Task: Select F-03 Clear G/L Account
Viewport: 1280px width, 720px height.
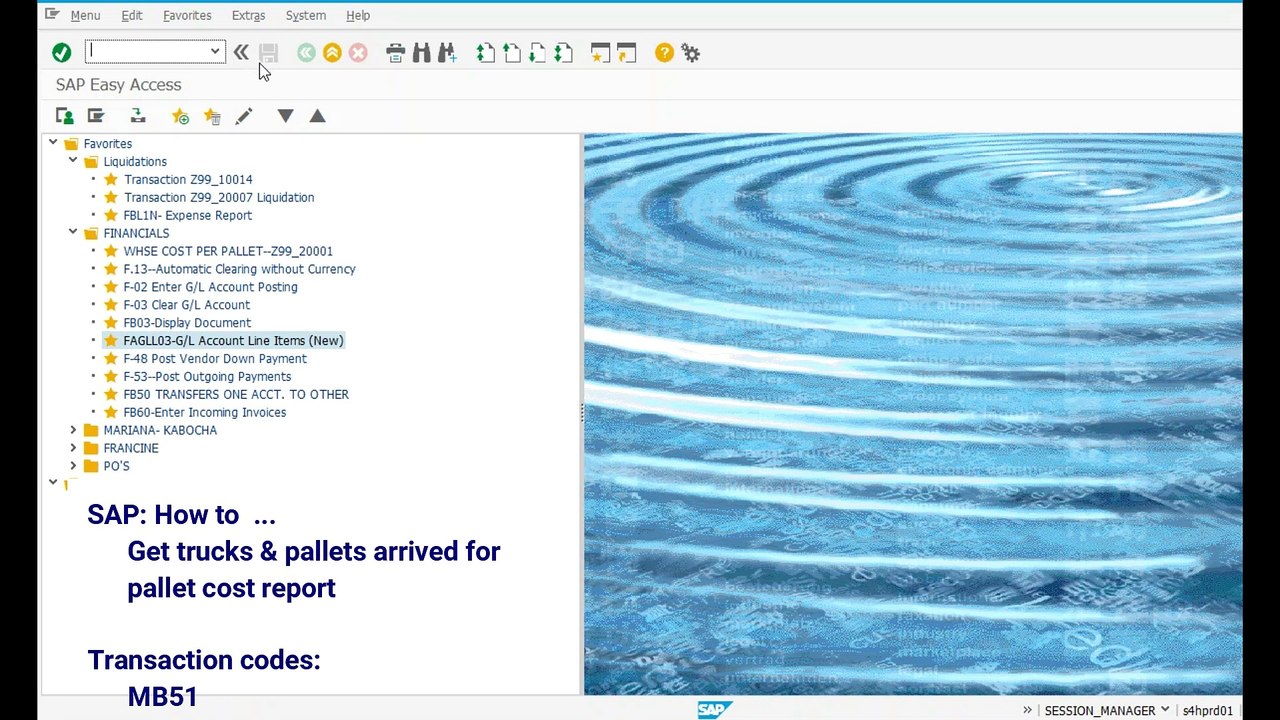Action: [x=187, y=305]
